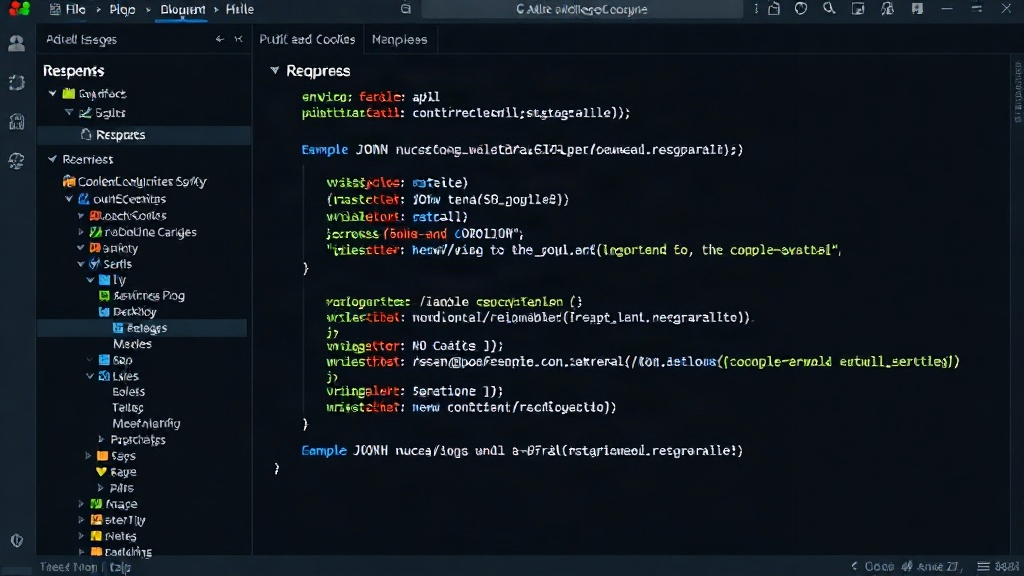Collapse the Sgltis node arrow

coord(69,112)
